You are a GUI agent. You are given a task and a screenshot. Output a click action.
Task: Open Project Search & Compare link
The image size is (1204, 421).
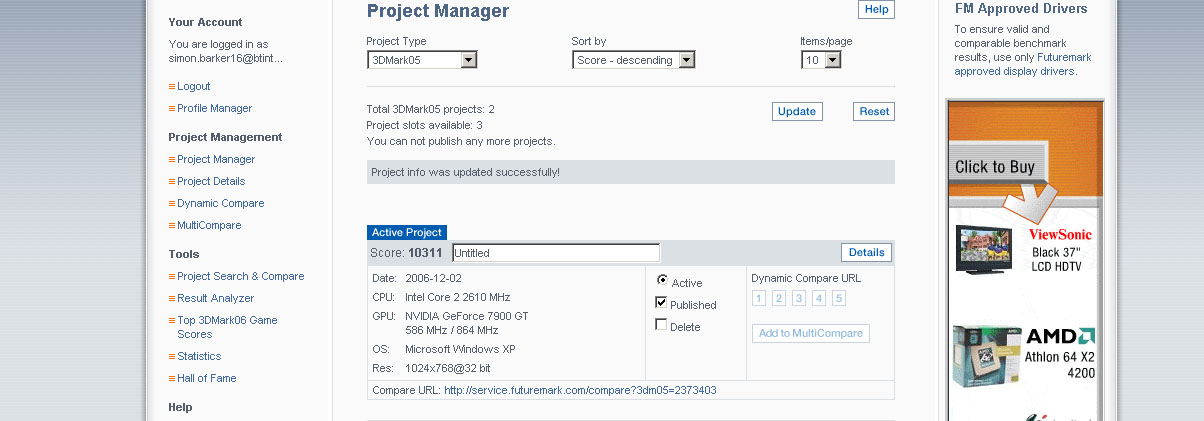(x=241, y=276)
